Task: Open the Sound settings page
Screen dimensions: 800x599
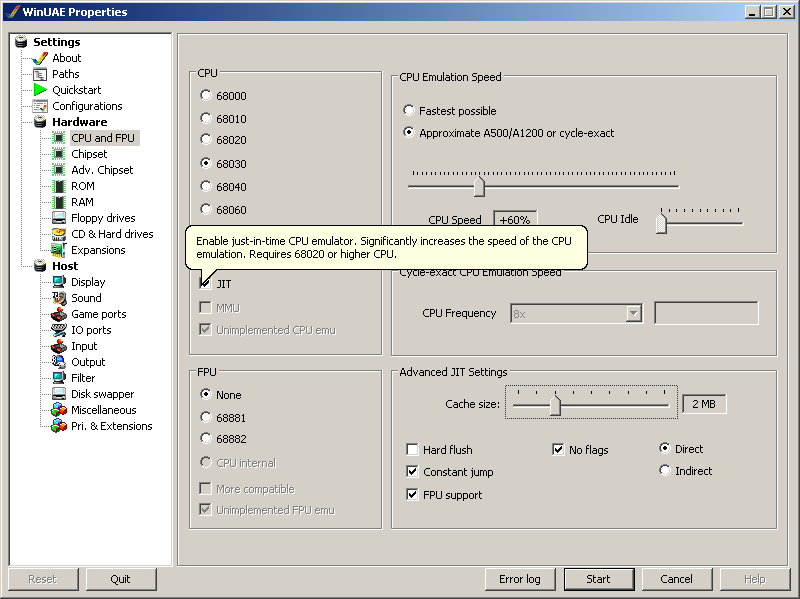Action: (x=86, y=298)
